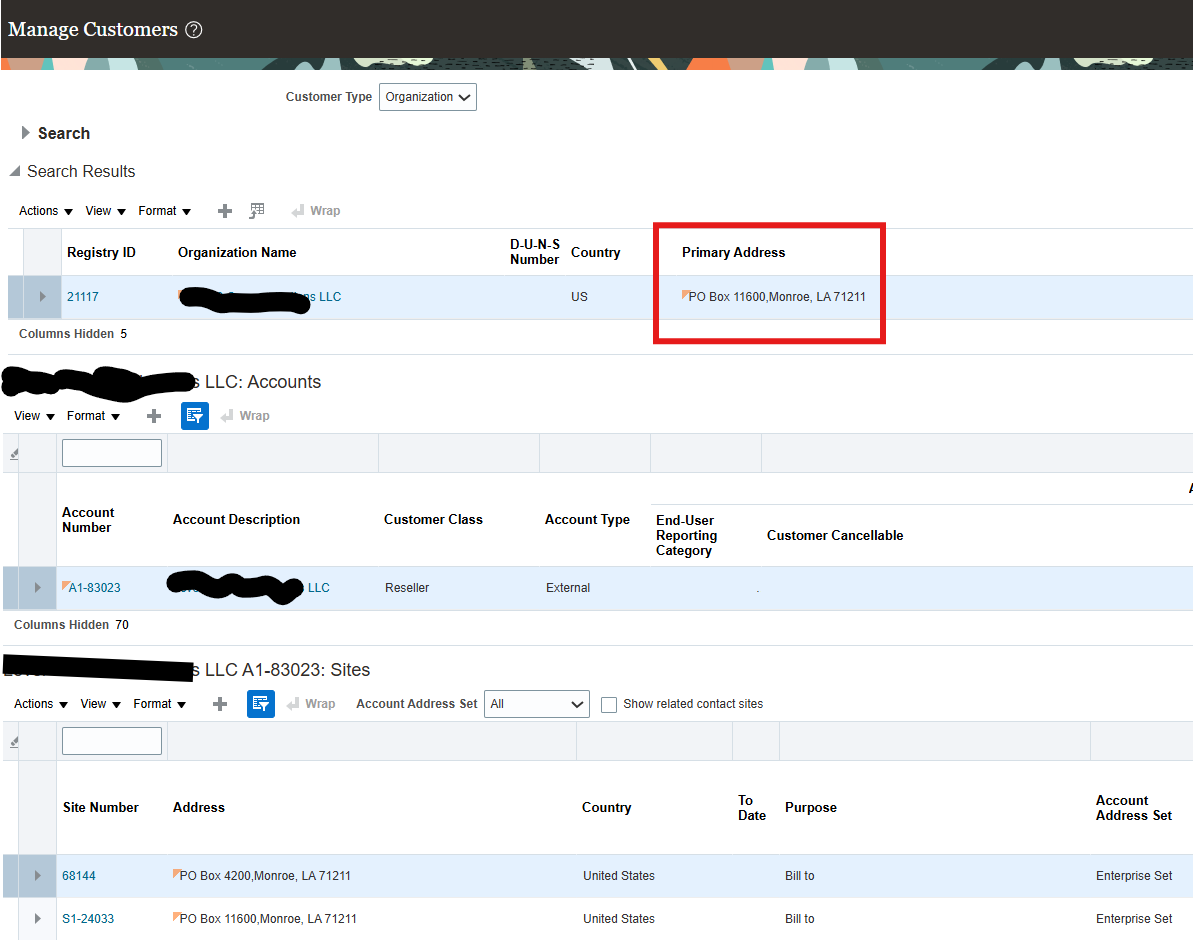Select the External account type cell
Image resolution: width=1193 pixels, height=940 pixels.
(x=568, y=588)
